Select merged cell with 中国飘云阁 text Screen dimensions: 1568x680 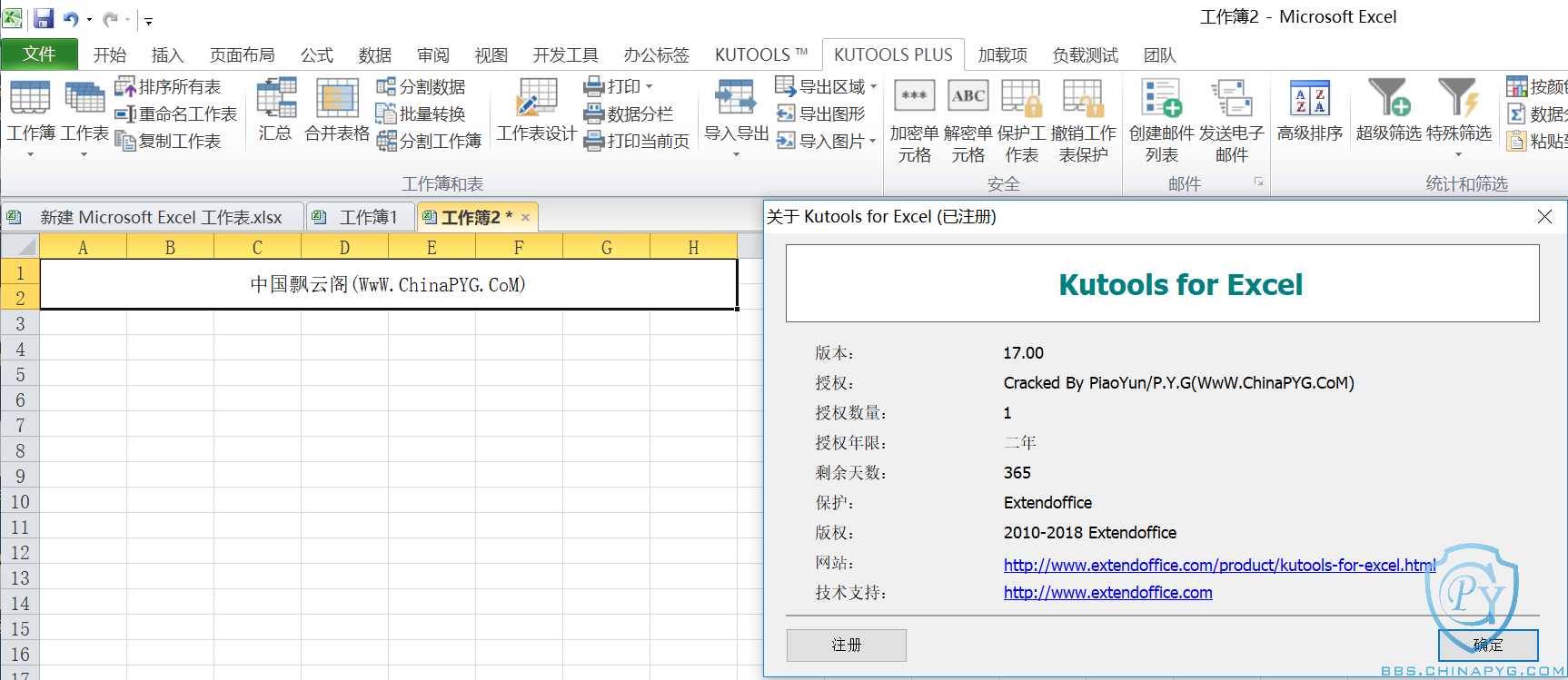[x=388, y=284]
